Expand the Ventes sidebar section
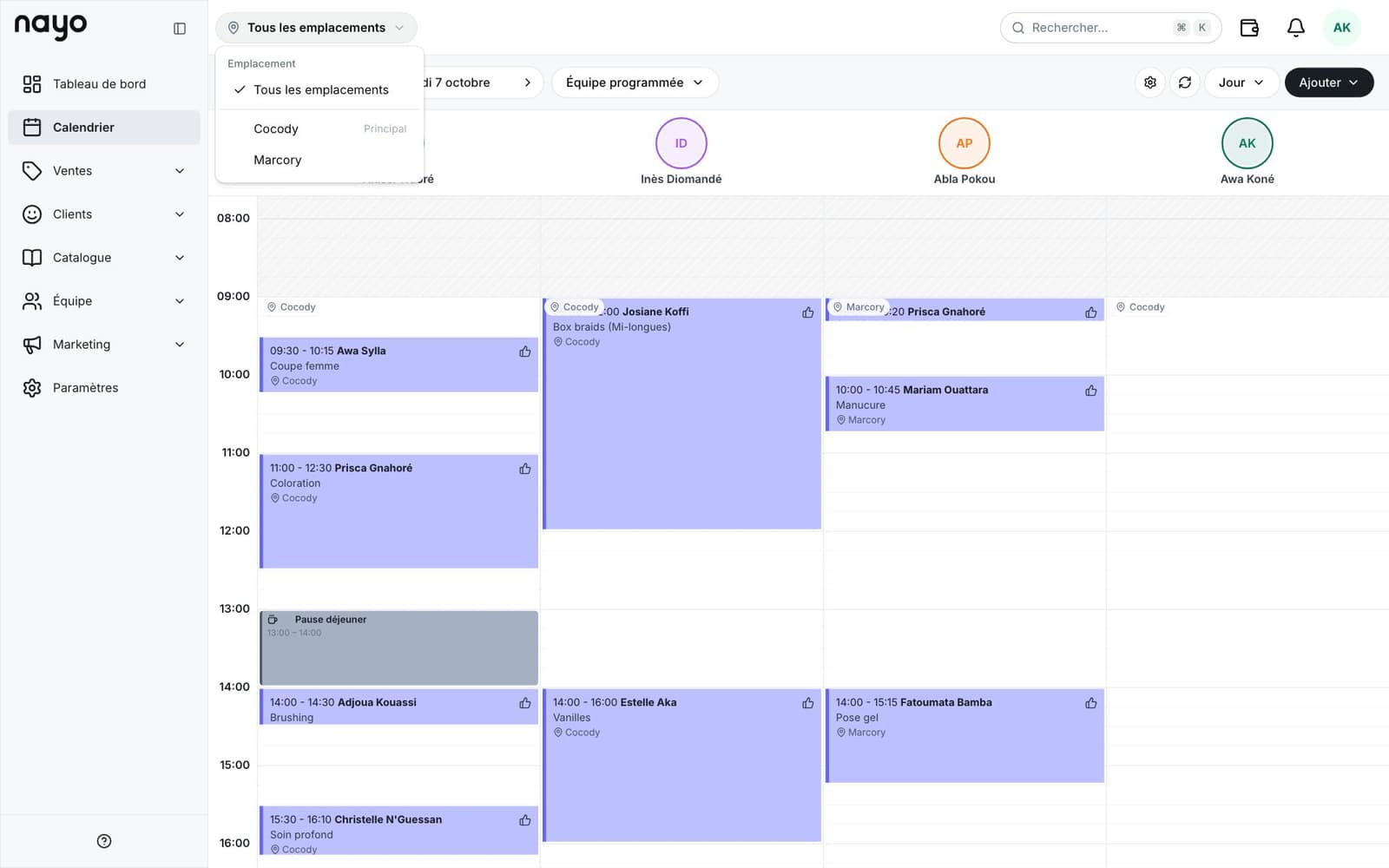Image resolution: width=1389 pixels, height=868 pixels. pyautogui.click(x=104, y=171)
